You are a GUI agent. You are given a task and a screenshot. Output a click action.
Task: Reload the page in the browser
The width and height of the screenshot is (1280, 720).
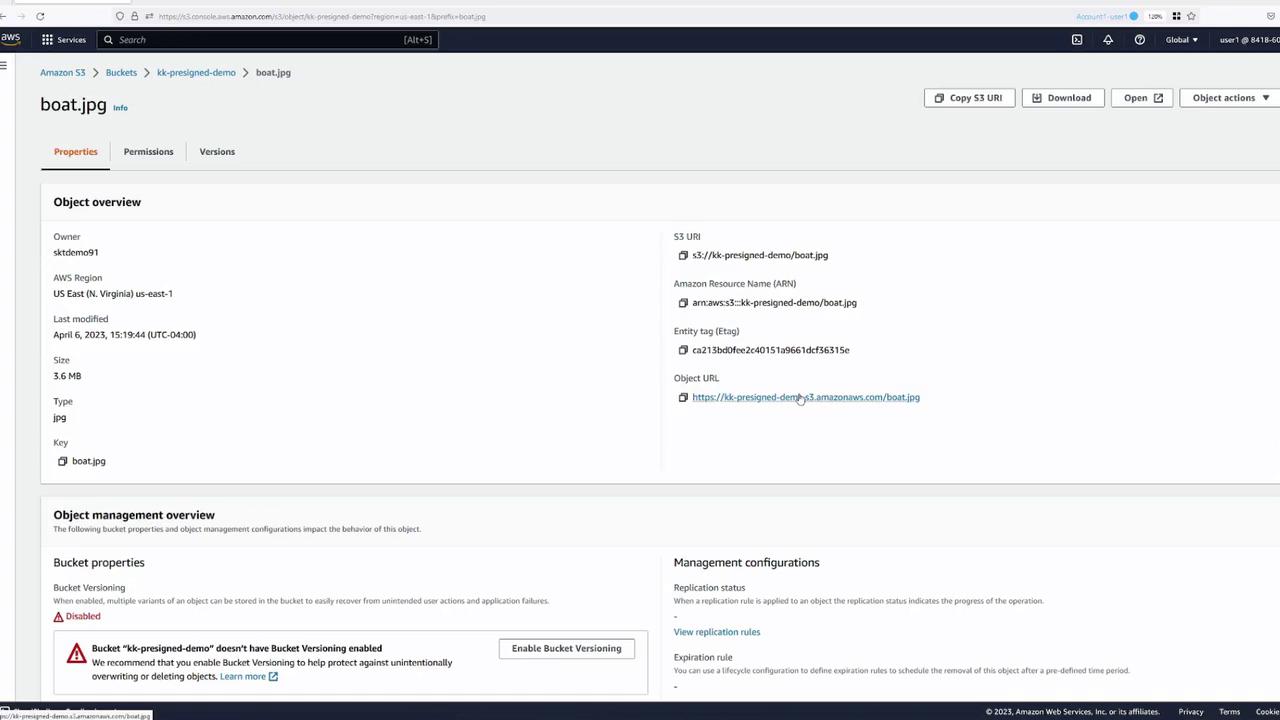coord(40,16)
